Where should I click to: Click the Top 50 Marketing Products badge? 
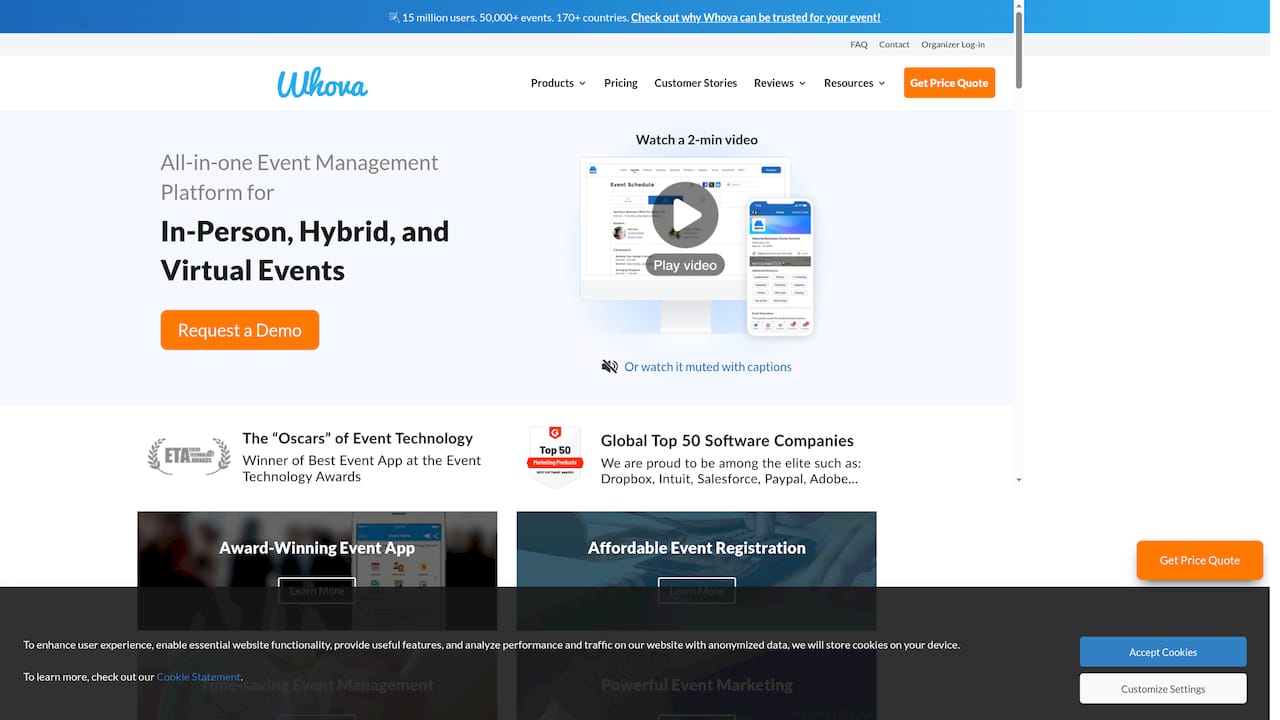pyautogui.click(x=554, y=453)
